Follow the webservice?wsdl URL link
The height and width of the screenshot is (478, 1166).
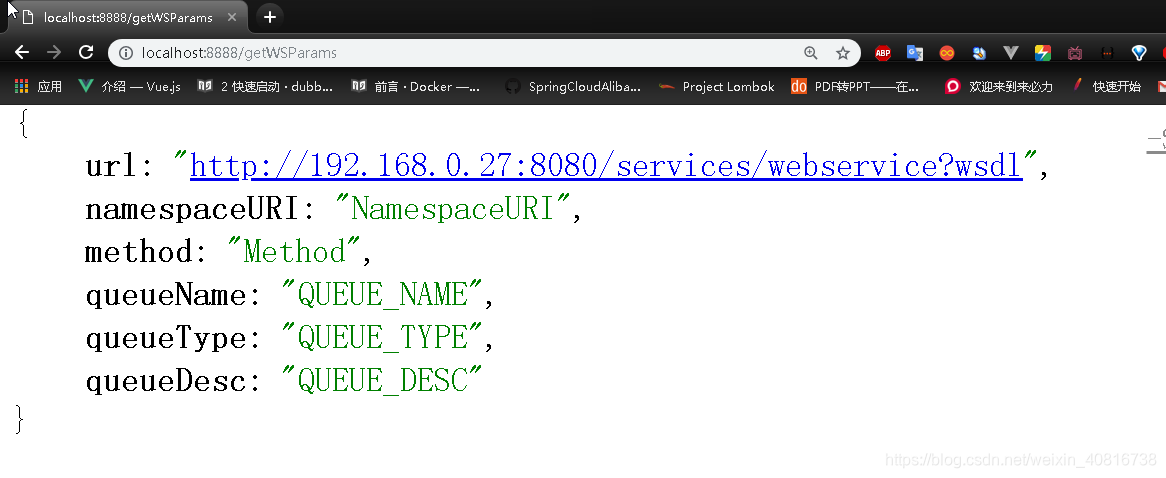click(606, 166)
